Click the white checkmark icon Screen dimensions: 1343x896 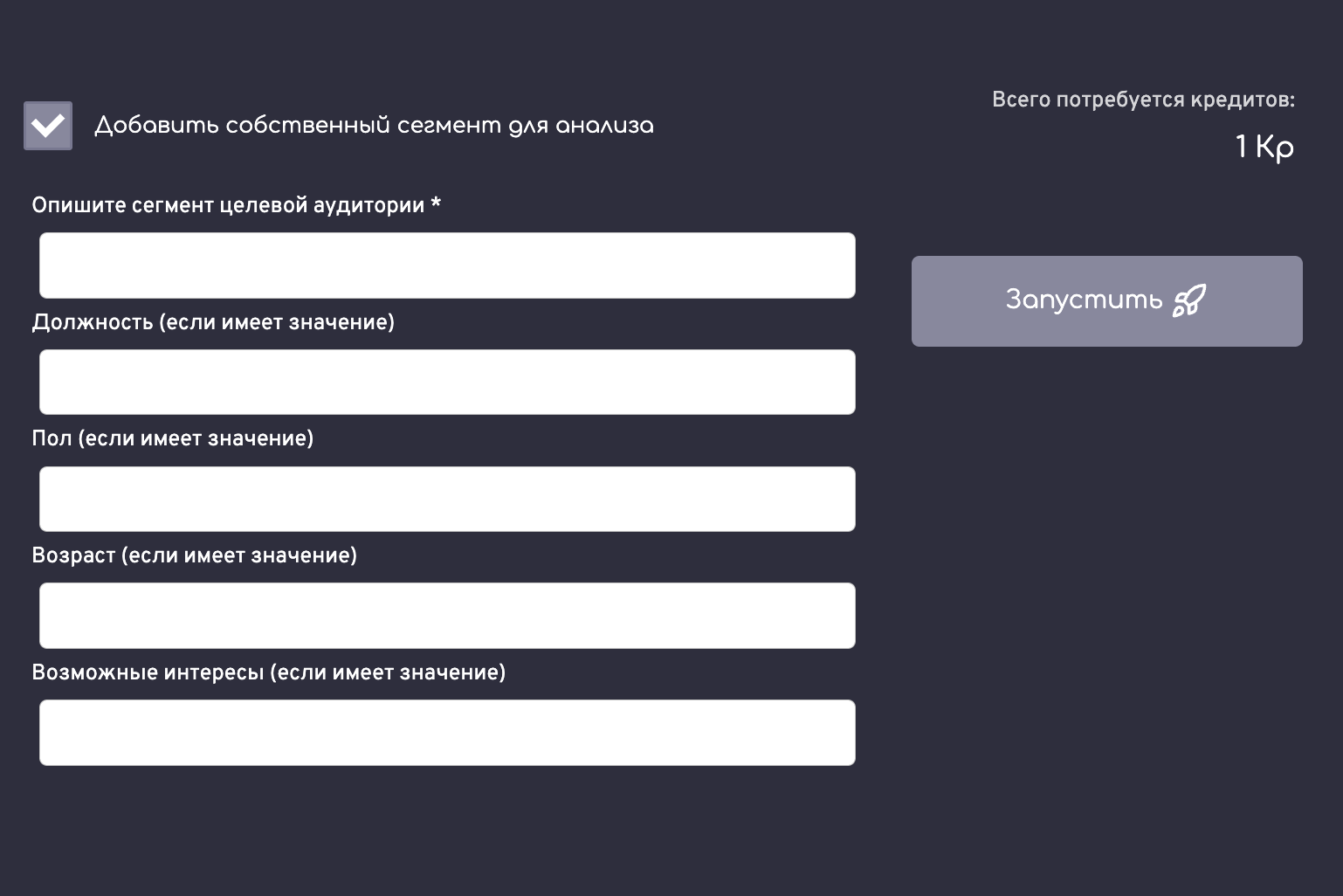coord(48,126)
